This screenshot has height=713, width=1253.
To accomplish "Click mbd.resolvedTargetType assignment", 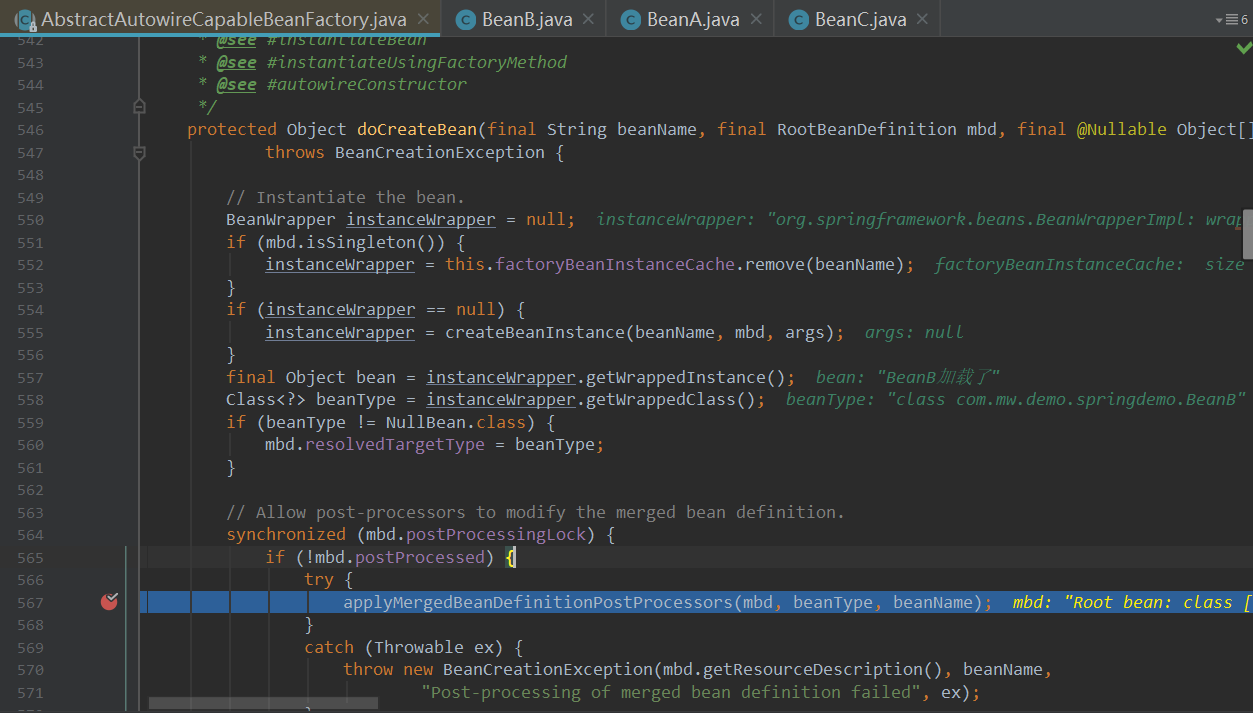I will (x=375, y=444).
